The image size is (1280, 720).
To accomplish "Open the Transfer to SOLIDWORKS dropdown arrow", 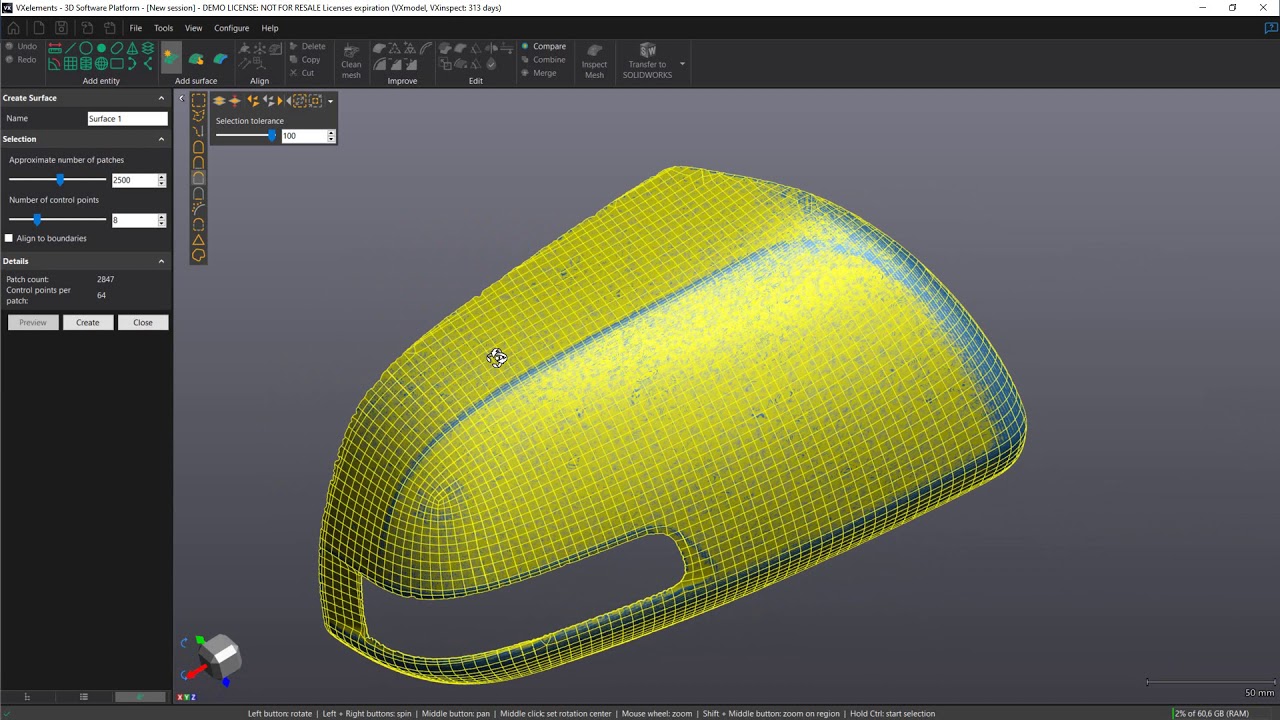I will pos(682,64).
